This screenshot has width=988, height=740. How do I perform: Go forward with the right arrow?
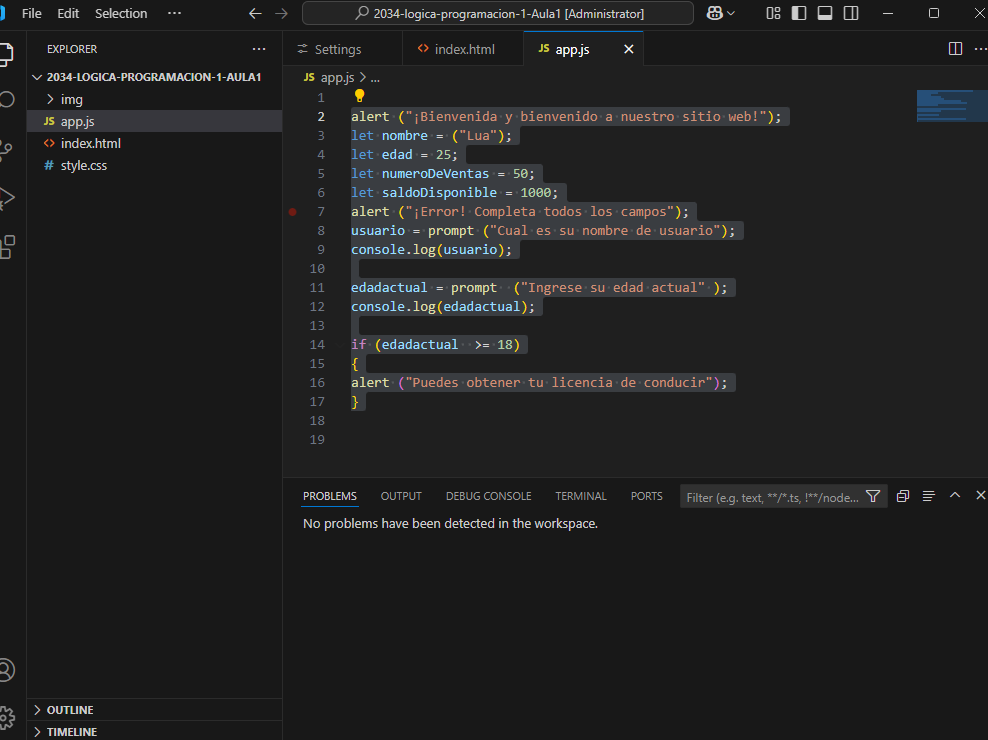tap(282, 13)
